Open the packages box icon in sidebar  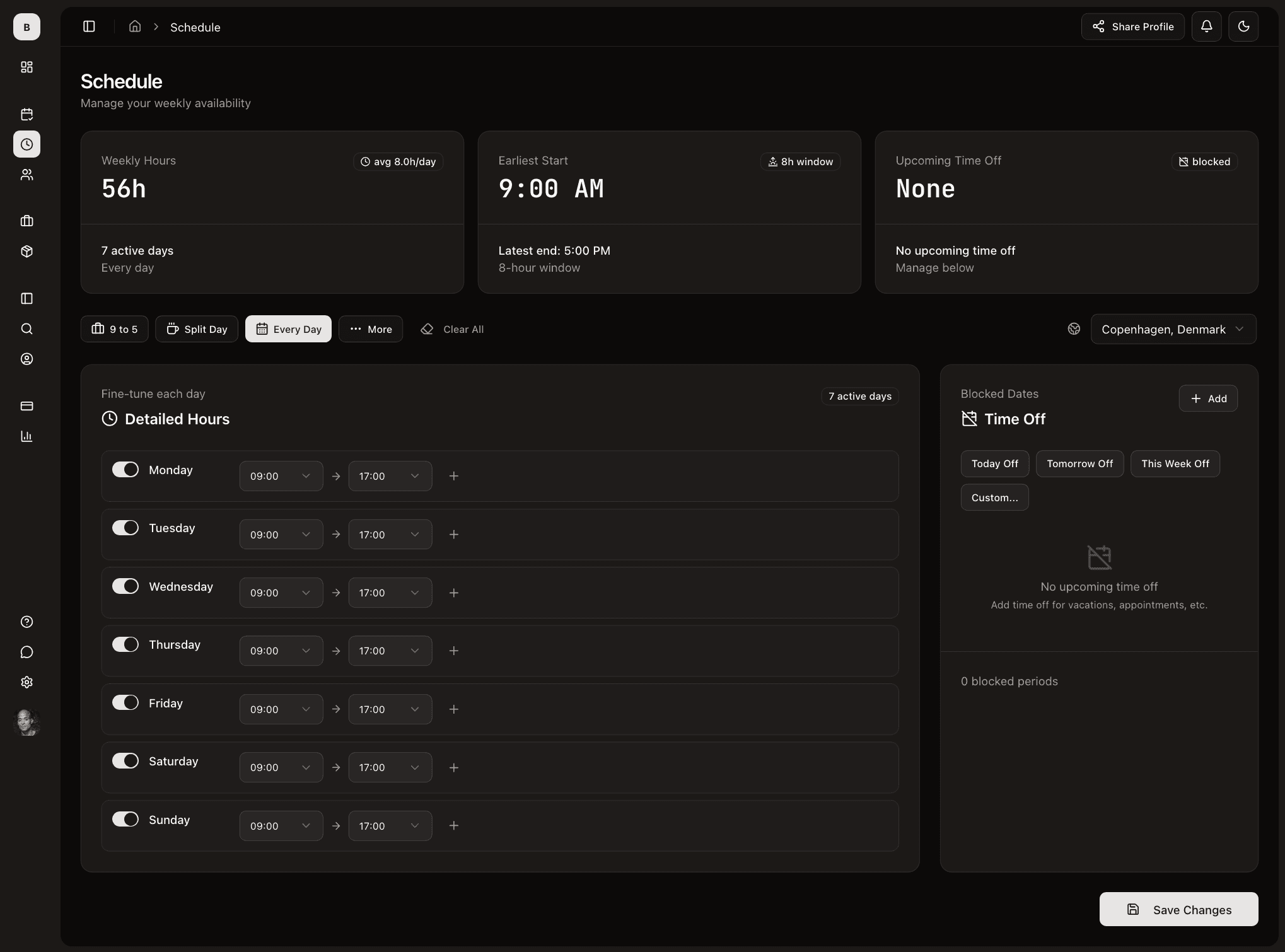26,251
